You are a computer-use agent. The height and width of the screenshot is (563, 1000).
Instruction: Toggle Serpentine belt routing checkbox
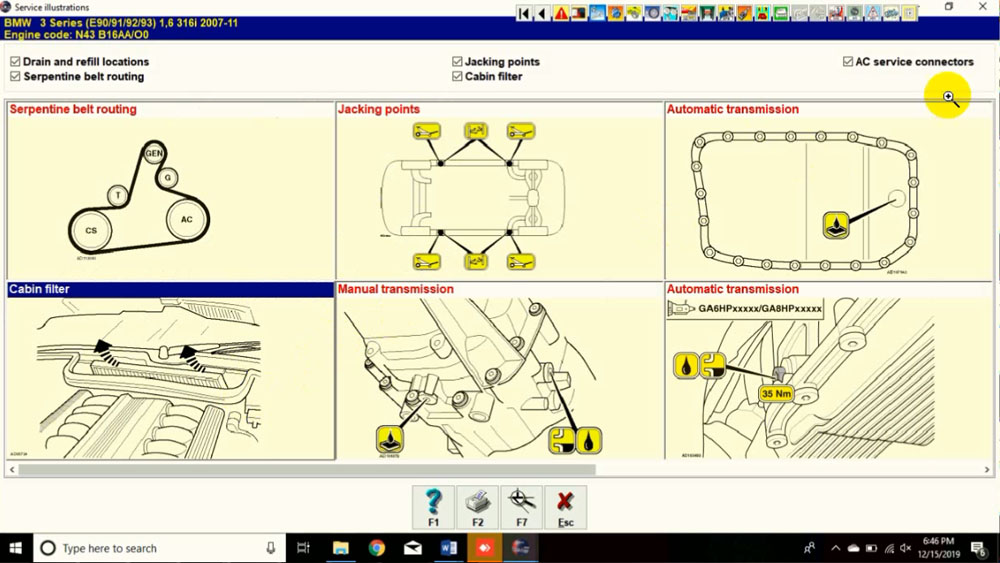pyautogui.click(x=15, y=77)
